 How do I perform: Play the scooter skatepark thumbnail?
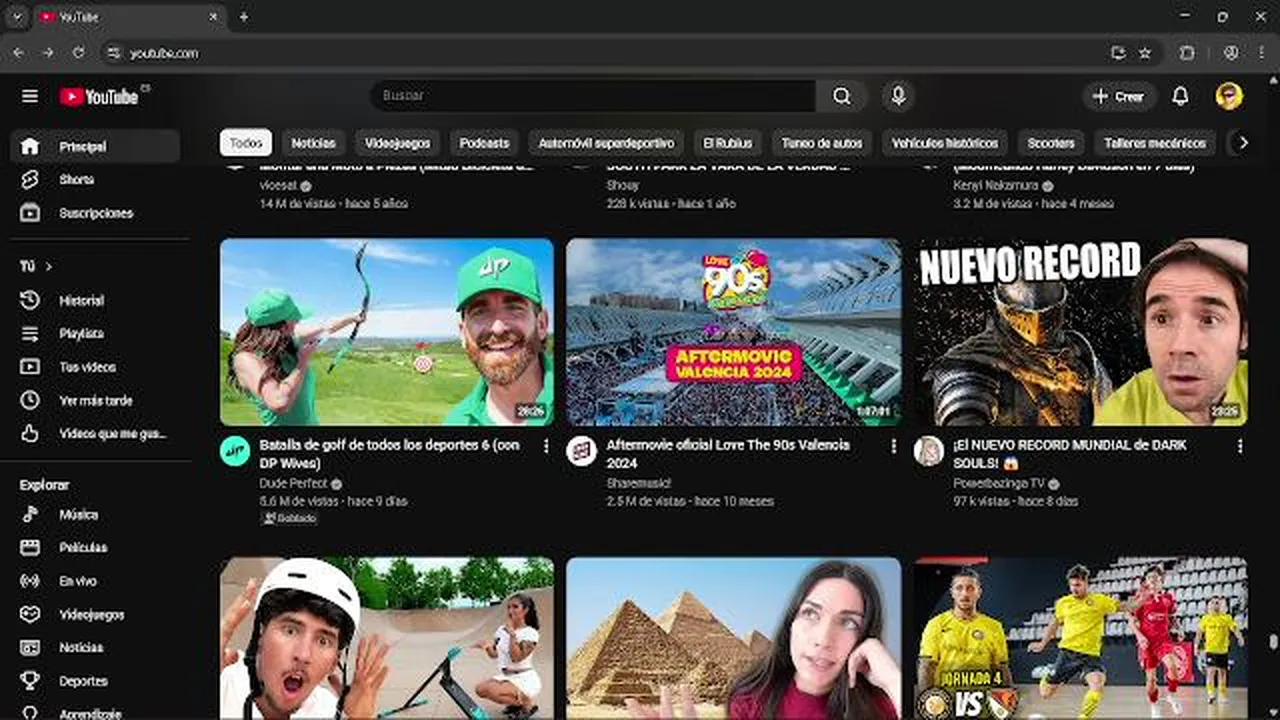point(387,638)
